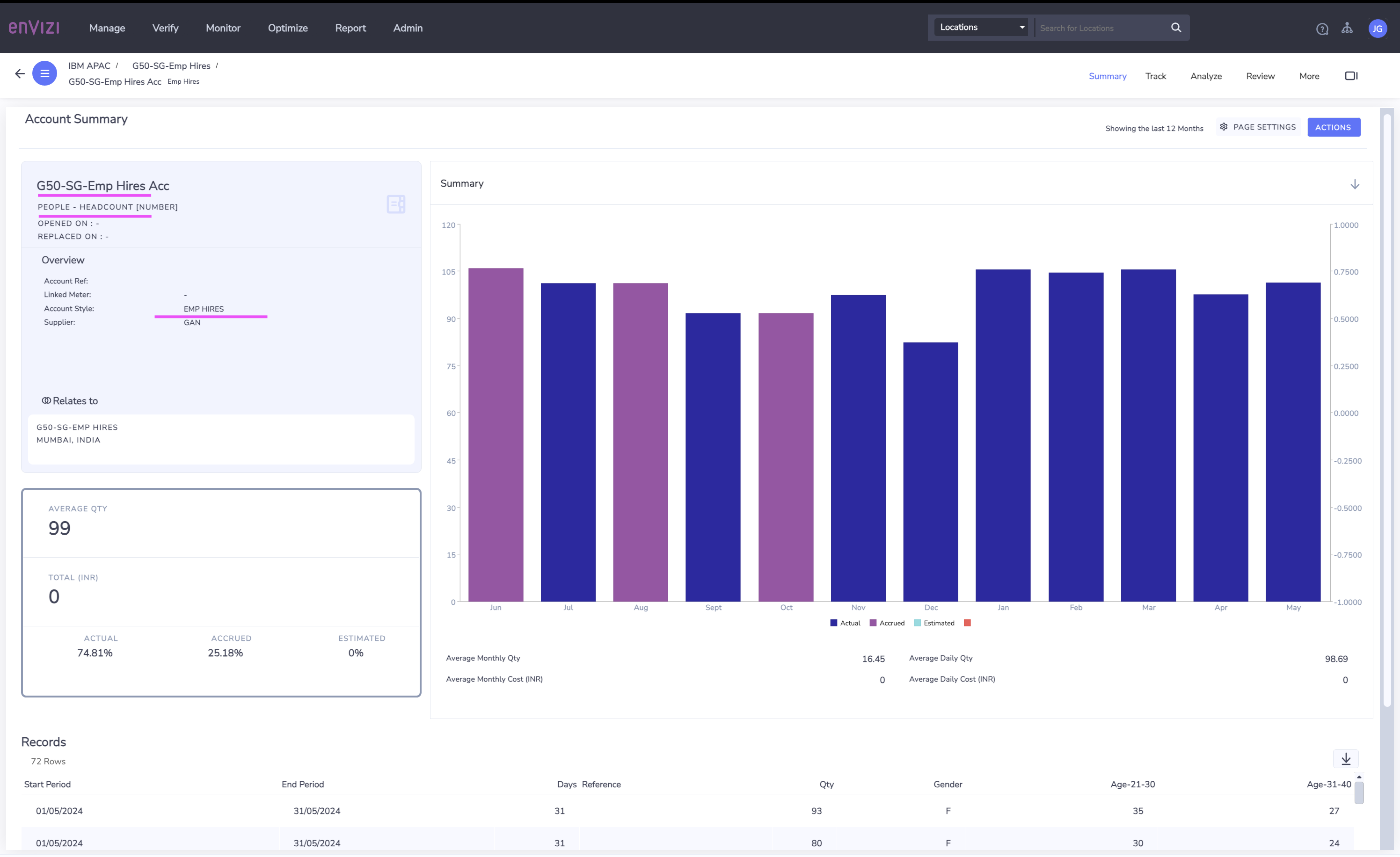Click the download arrow on the Summary panel
Viewport: 1400px width, 857px height.
1356,184
